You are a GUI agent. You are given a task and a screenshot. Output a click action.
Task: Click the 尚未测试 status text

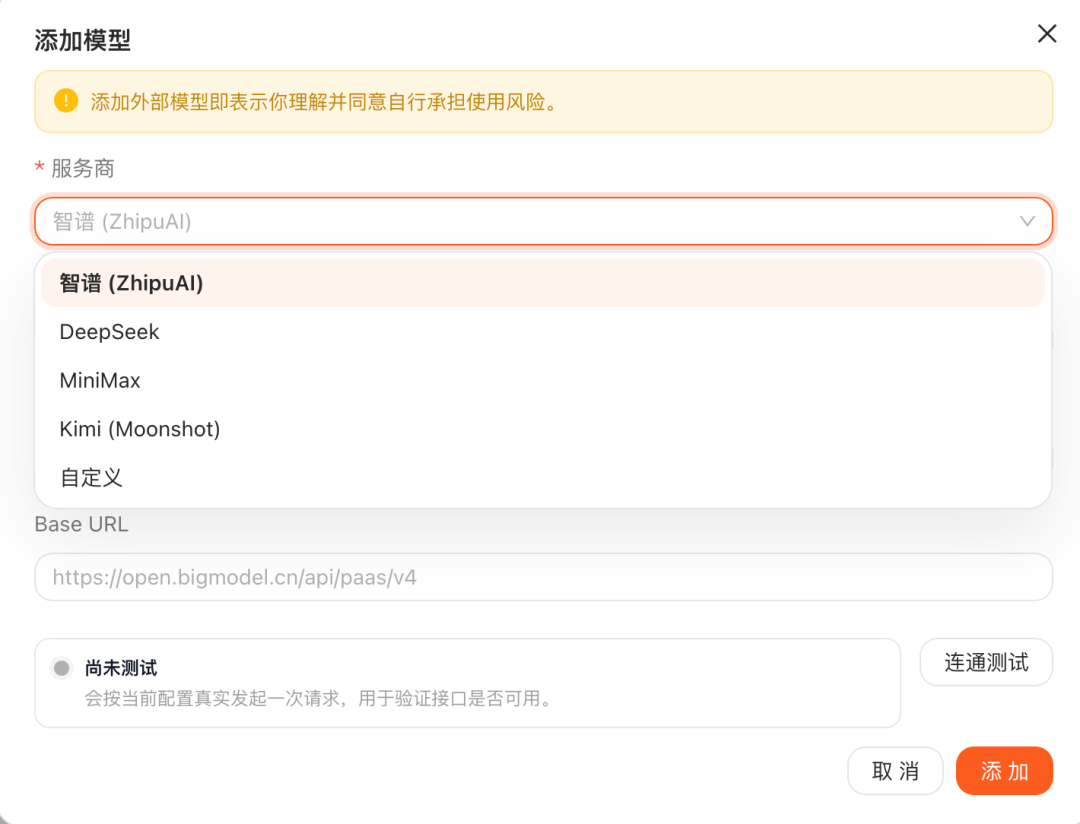tap(121, 668)
